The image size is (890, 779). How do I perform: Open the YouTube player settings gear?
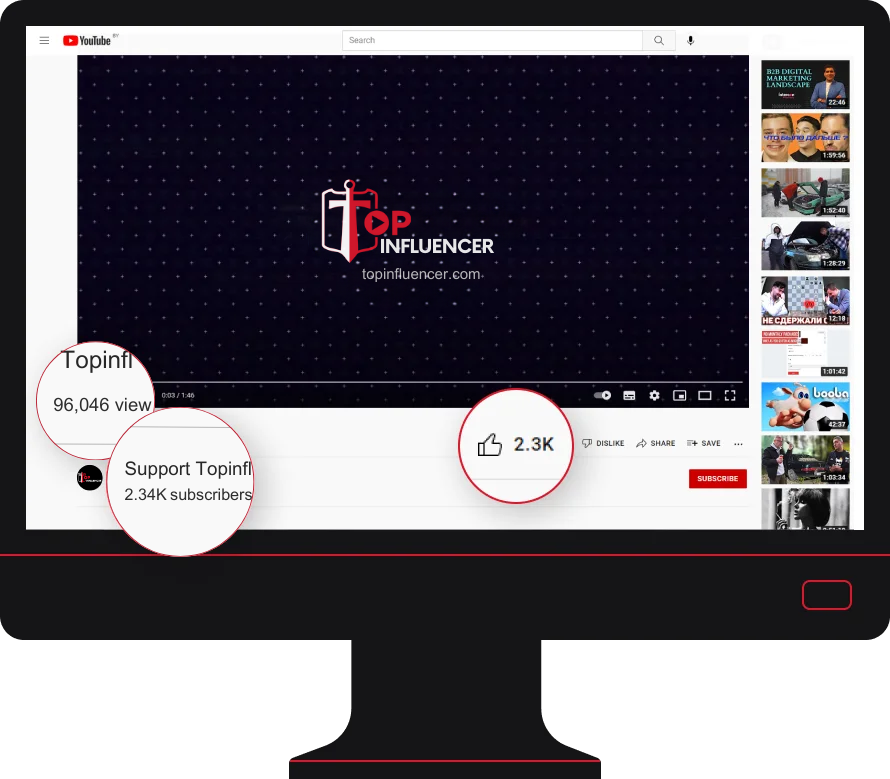[654, 396]
